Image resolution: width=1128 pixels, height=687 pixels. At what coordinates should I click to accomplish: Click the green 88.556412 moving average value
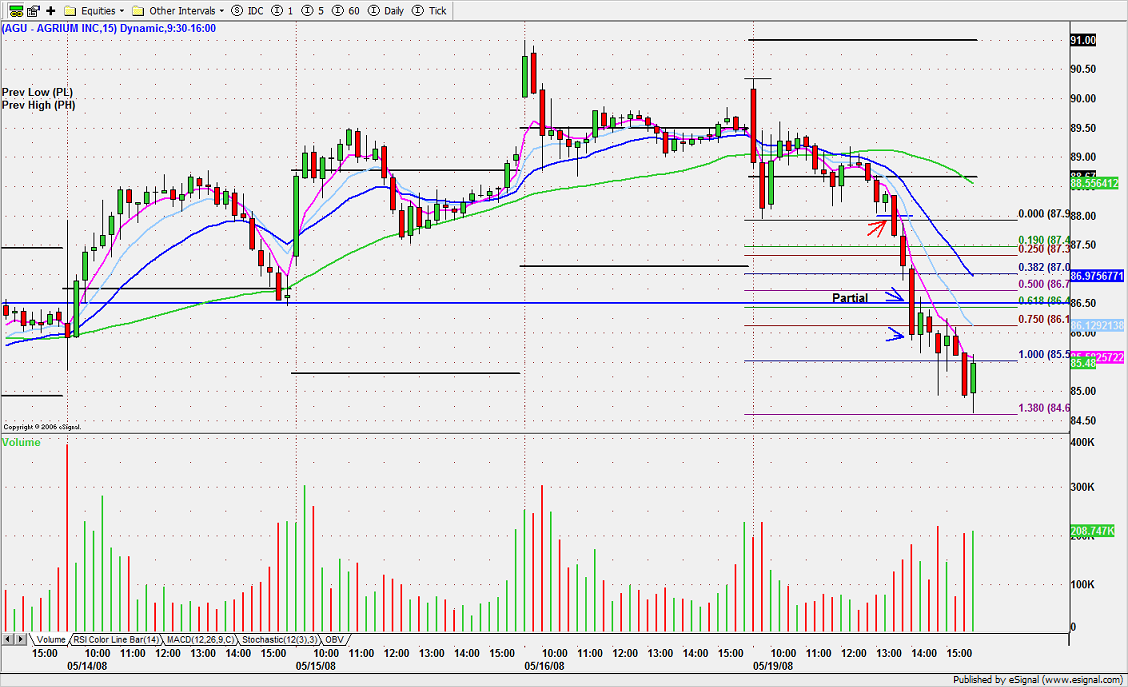click(x=1095, y=184)
